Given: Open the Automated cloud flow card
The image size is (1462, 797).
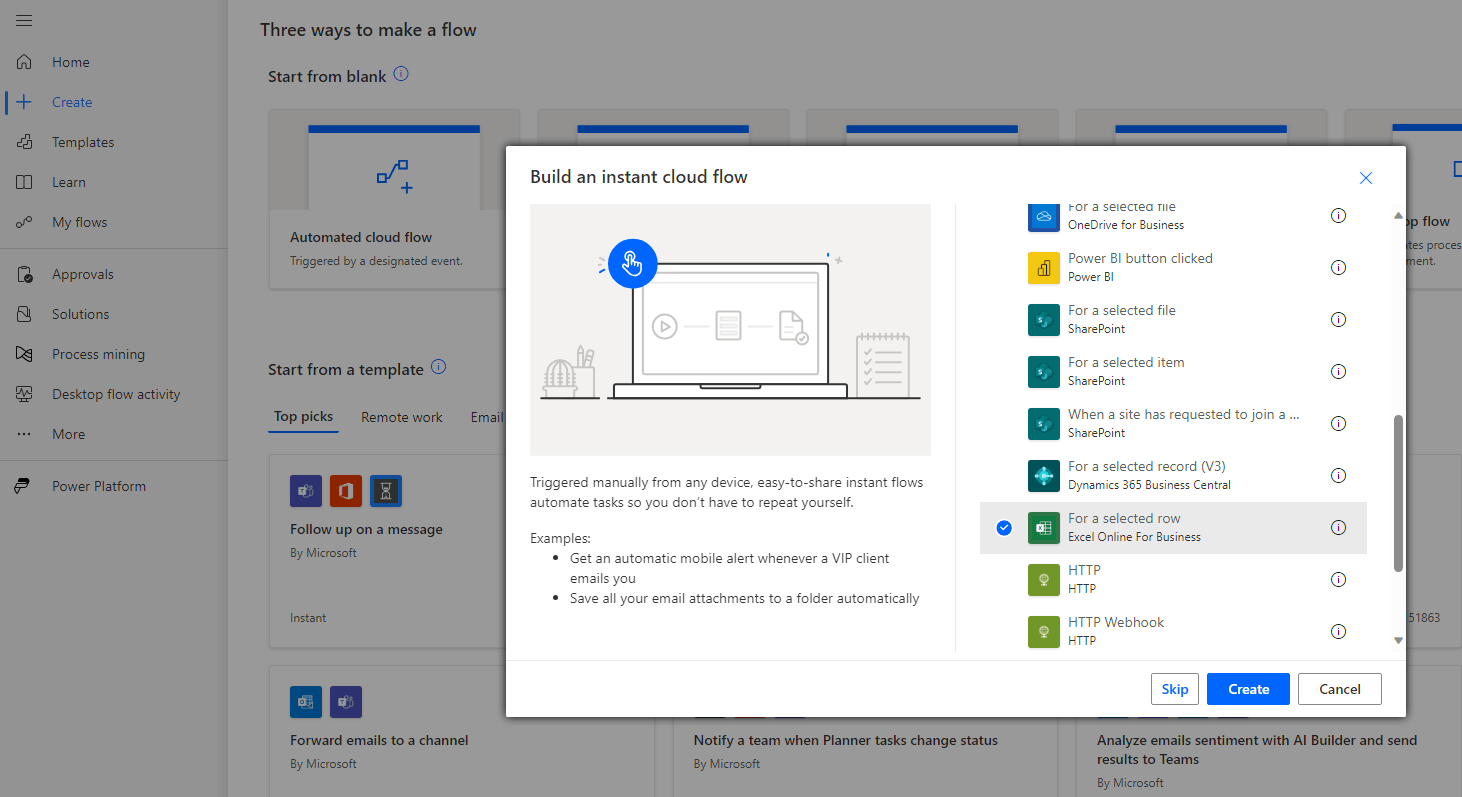Looking at the screenshot, I should pos(394,200).
